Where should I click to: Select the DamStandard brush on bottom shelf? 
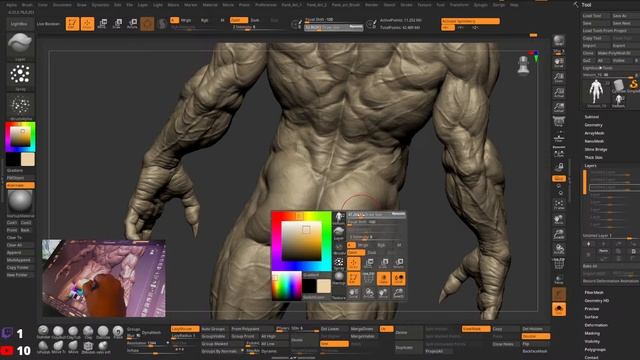tap(103, 332)
